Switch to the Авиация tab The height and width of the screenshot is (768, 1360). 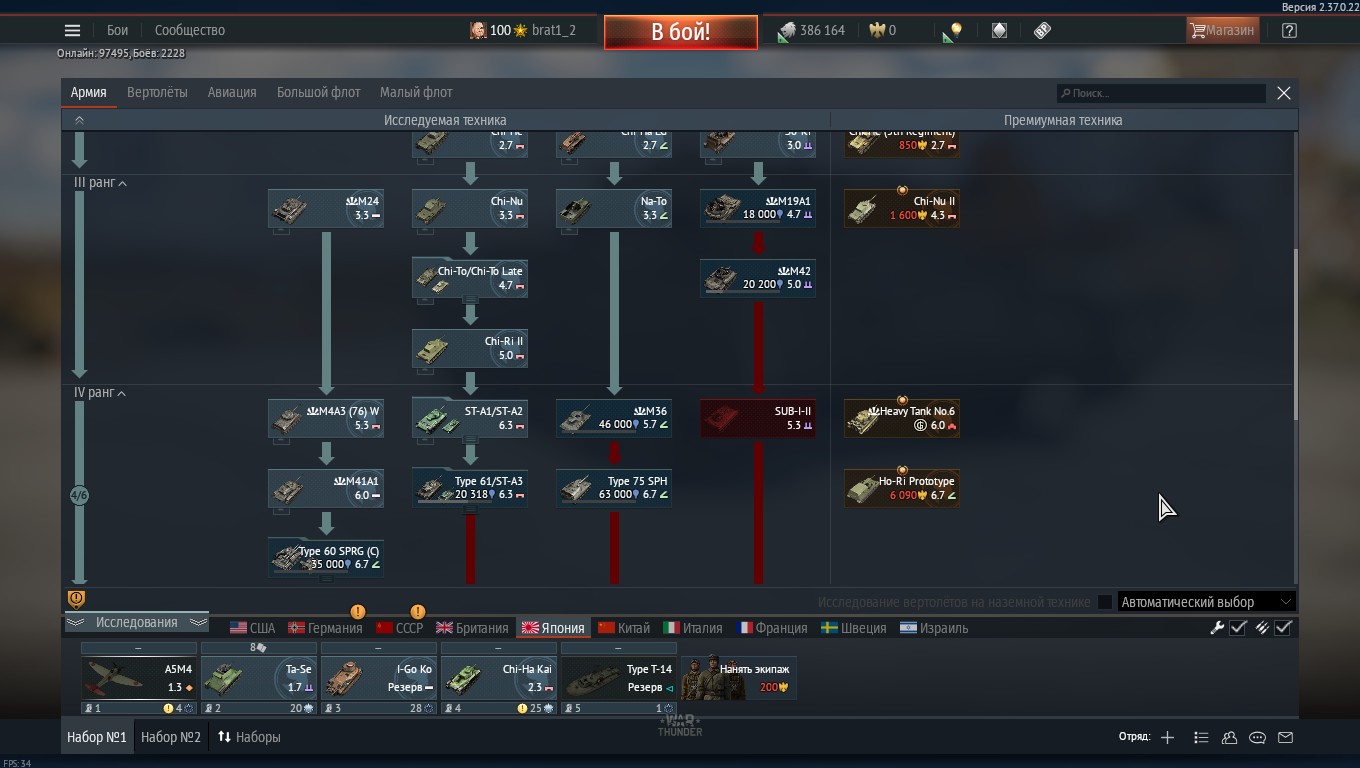point(232,92)
